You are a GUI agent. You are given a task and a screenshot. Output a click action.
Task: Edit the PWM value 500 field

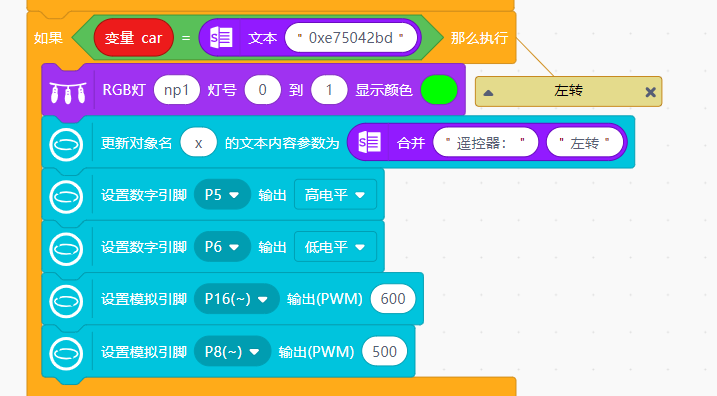tap(384, 352)
